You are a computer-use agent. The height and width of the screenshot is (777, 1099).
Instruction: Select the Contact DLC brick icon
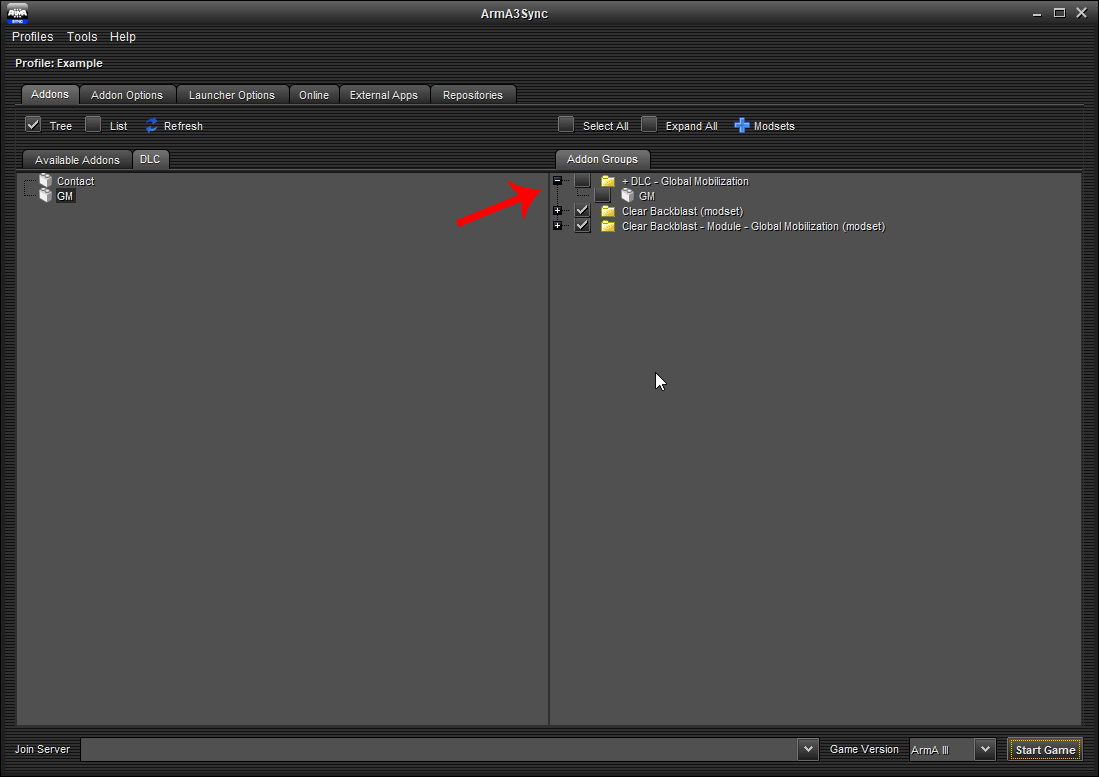pos(46,181)
